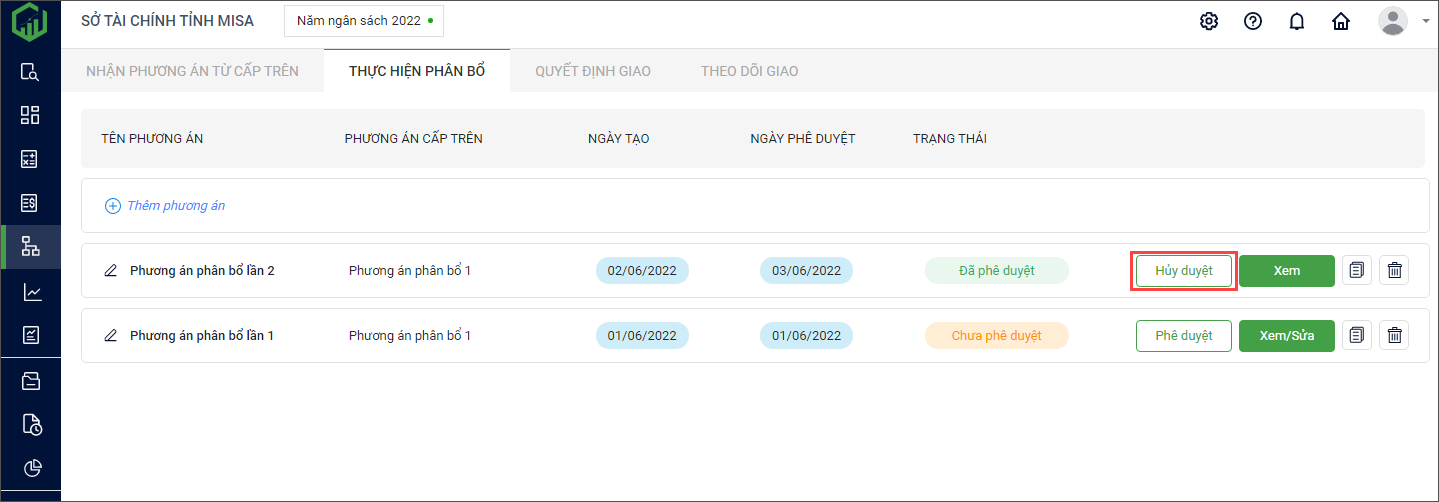Open the Năm ngân sách 2022 selector
Viewport: 1439px width, 502px height.
click(364, 20)
